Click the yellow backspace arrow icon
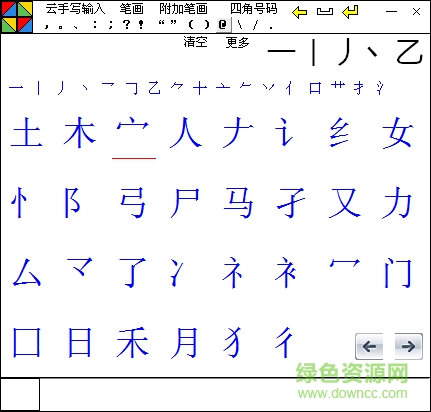Screen dimensions: 431x412 coord(299,12)
